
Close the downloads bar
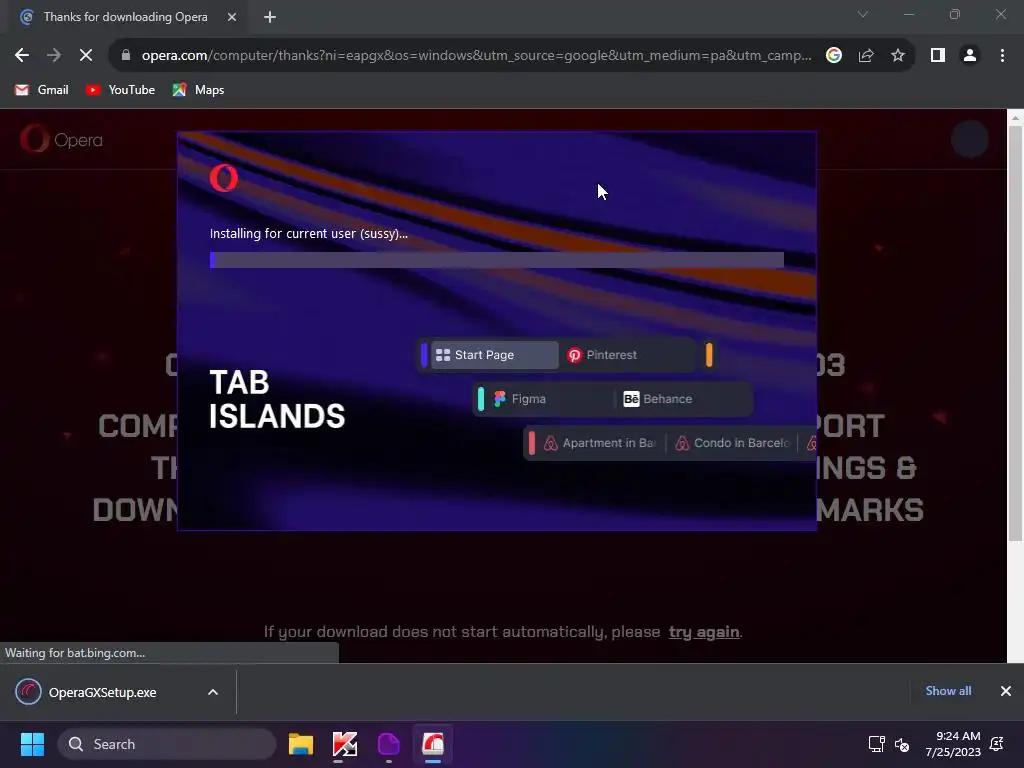tap(1006, 691)
